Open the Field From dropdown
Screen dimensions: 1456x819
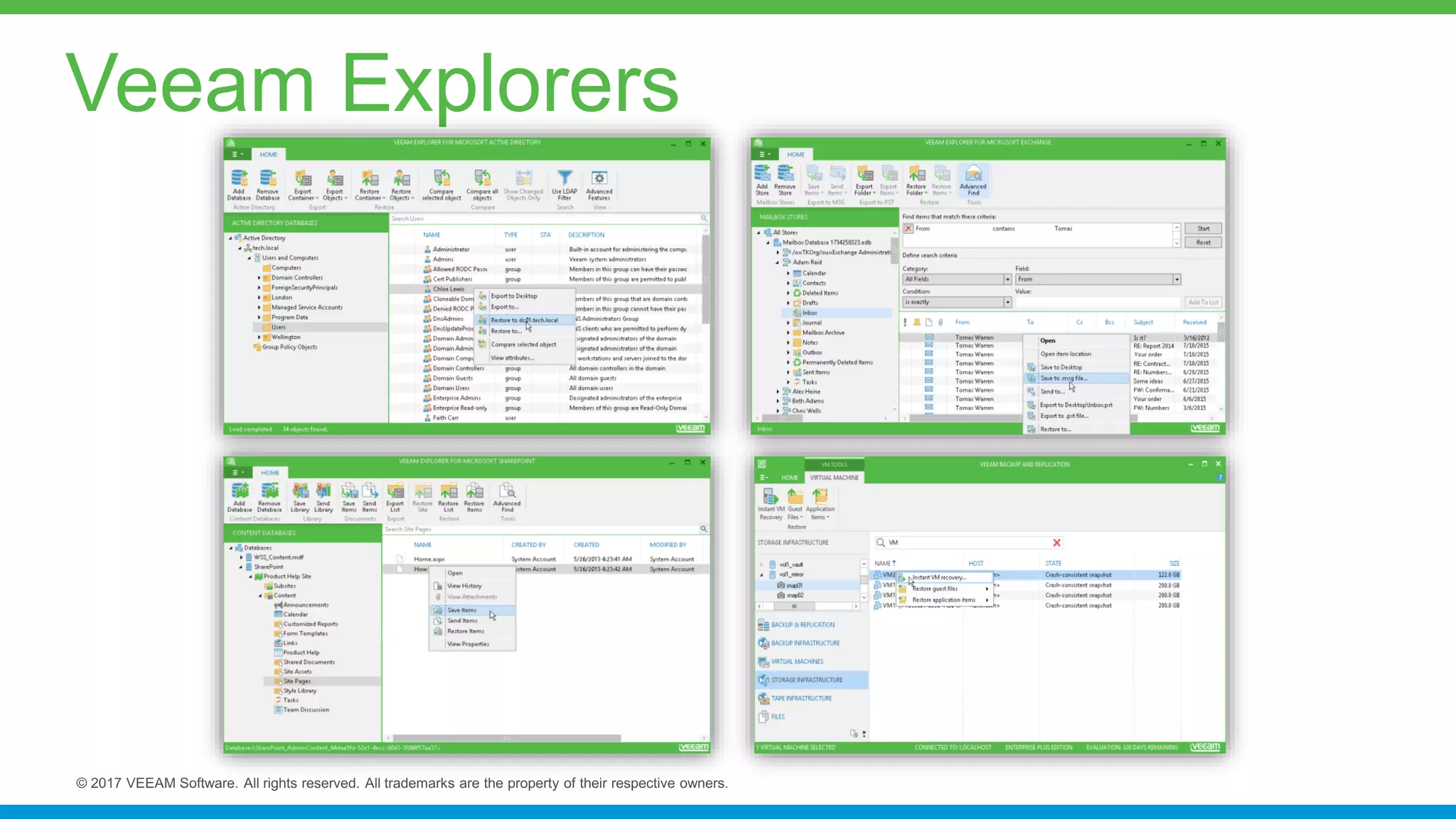[1177, 279]
